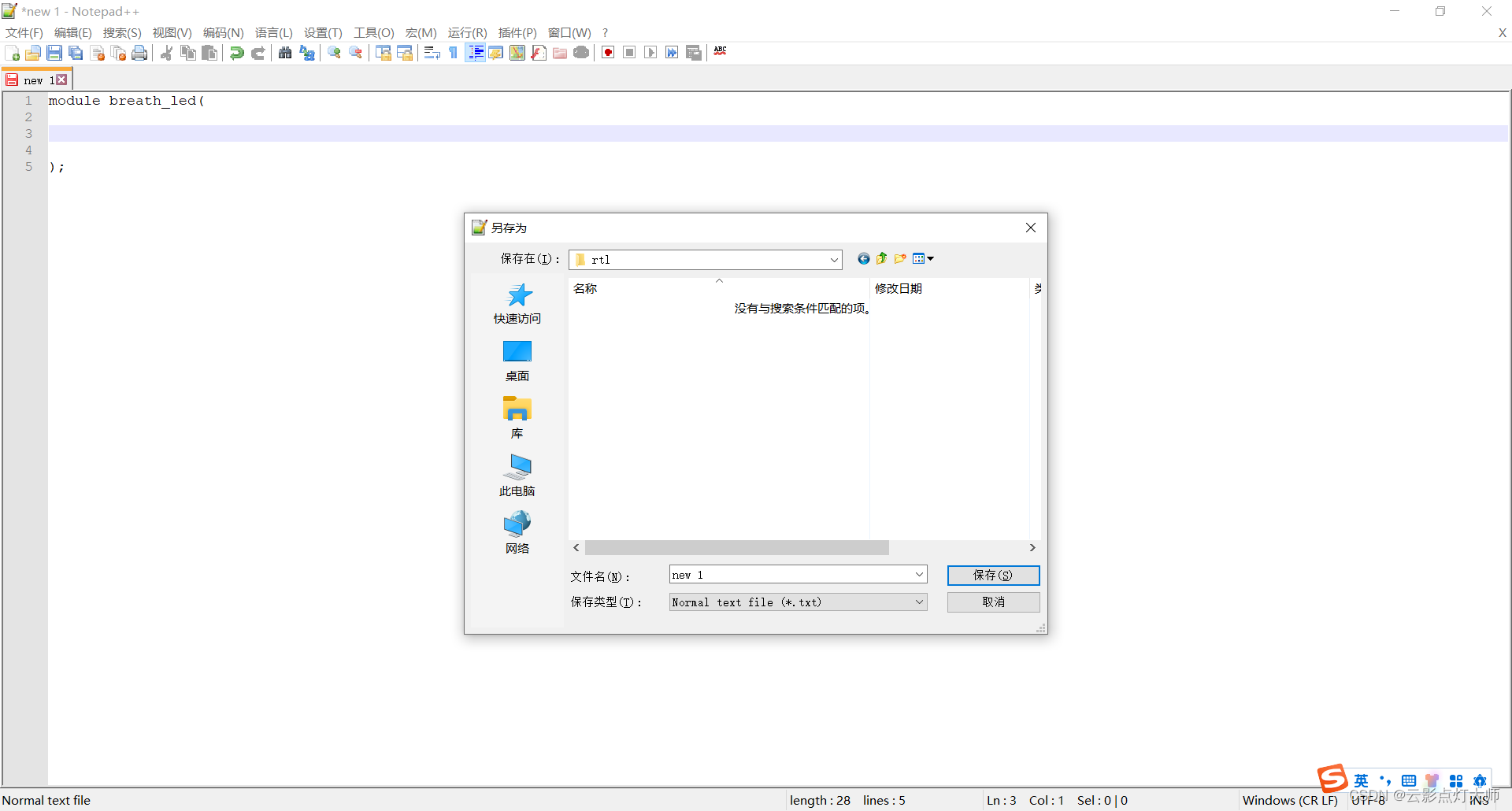The width and height of the screenshot is (1512, 811).
Task: Click the Save toolbar icon
Action: coord(54,53)
